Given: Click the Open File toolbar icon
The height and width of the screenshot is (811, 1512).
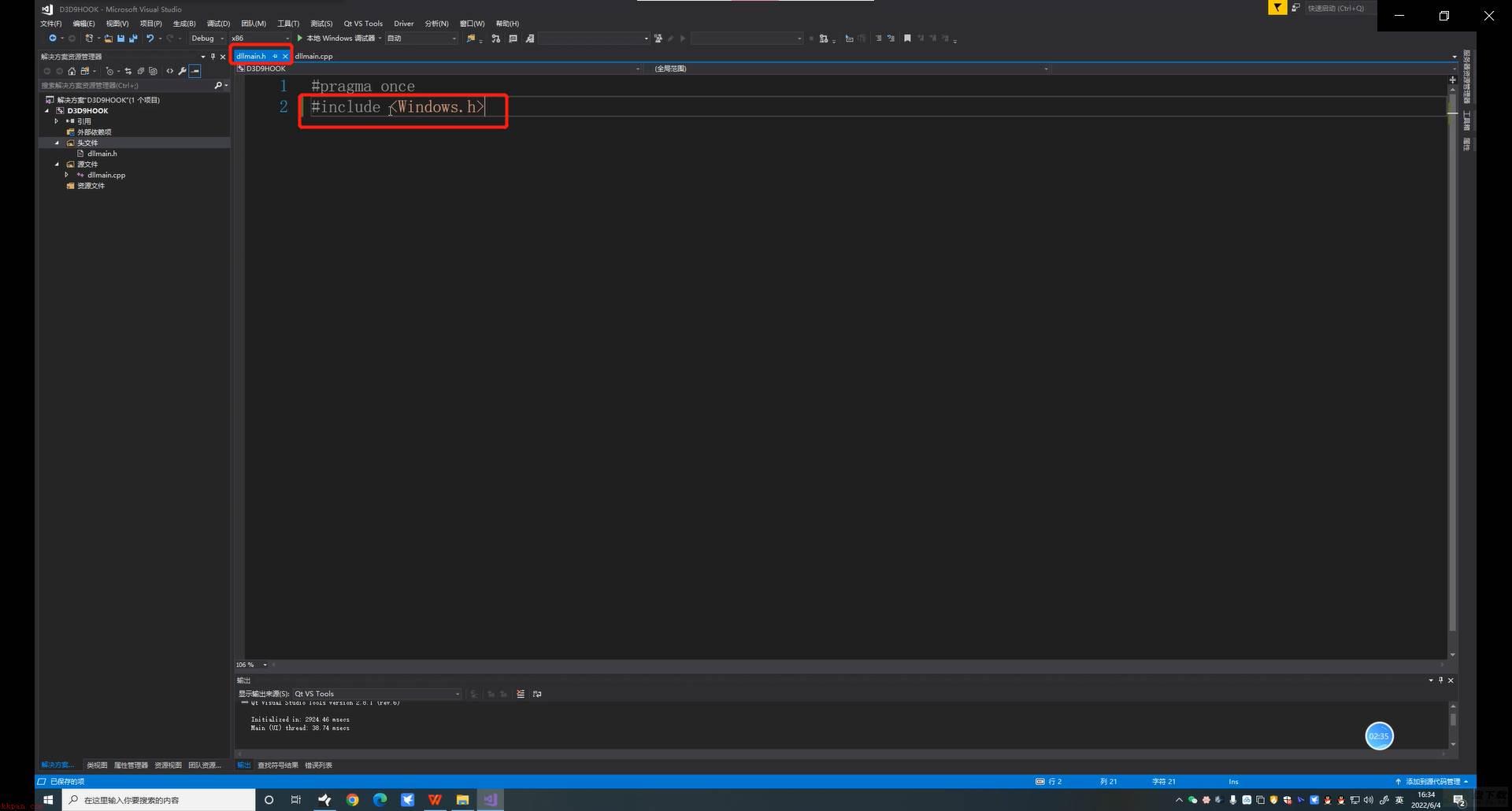Looking at the screenshot, I should [x=108, y=38].
